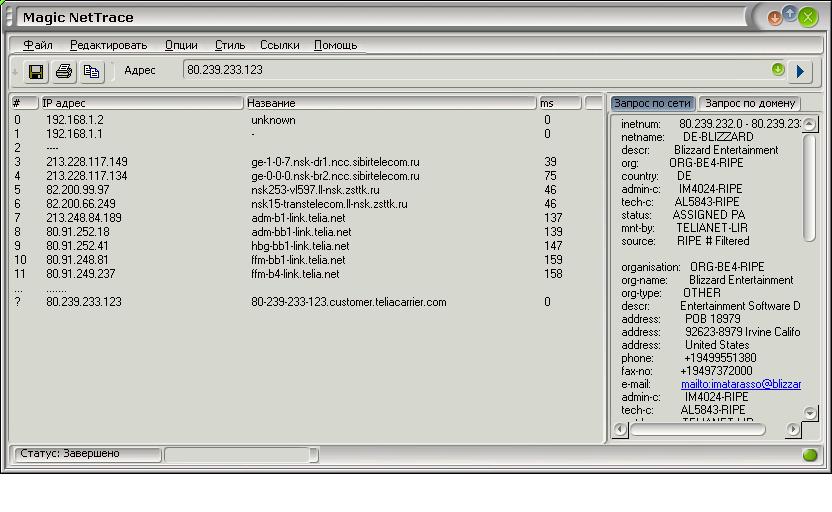Switch to Запрос по домену tab
Image resolution: width=832 pixels, height=512 pixels.
pyautogui.click(x=750, y=103)
